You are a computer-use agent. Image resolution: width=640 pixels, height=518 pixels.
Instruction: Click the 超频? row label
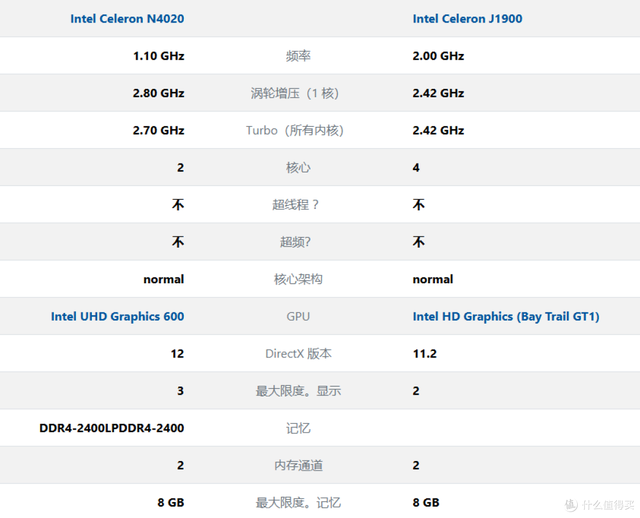(297, 242)
